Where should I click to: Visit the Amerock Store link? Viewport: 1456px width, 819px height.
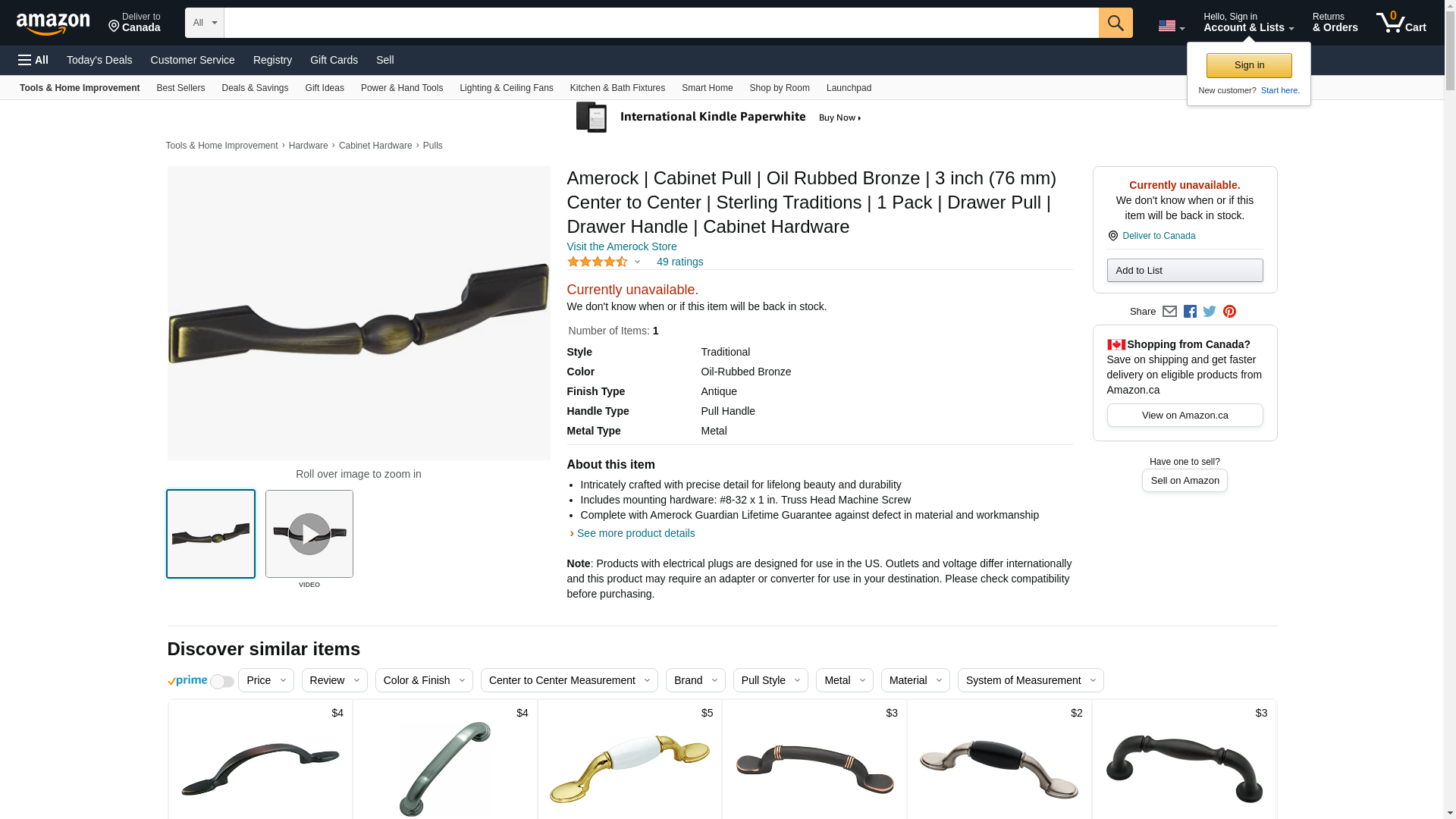tap(622, 246)
